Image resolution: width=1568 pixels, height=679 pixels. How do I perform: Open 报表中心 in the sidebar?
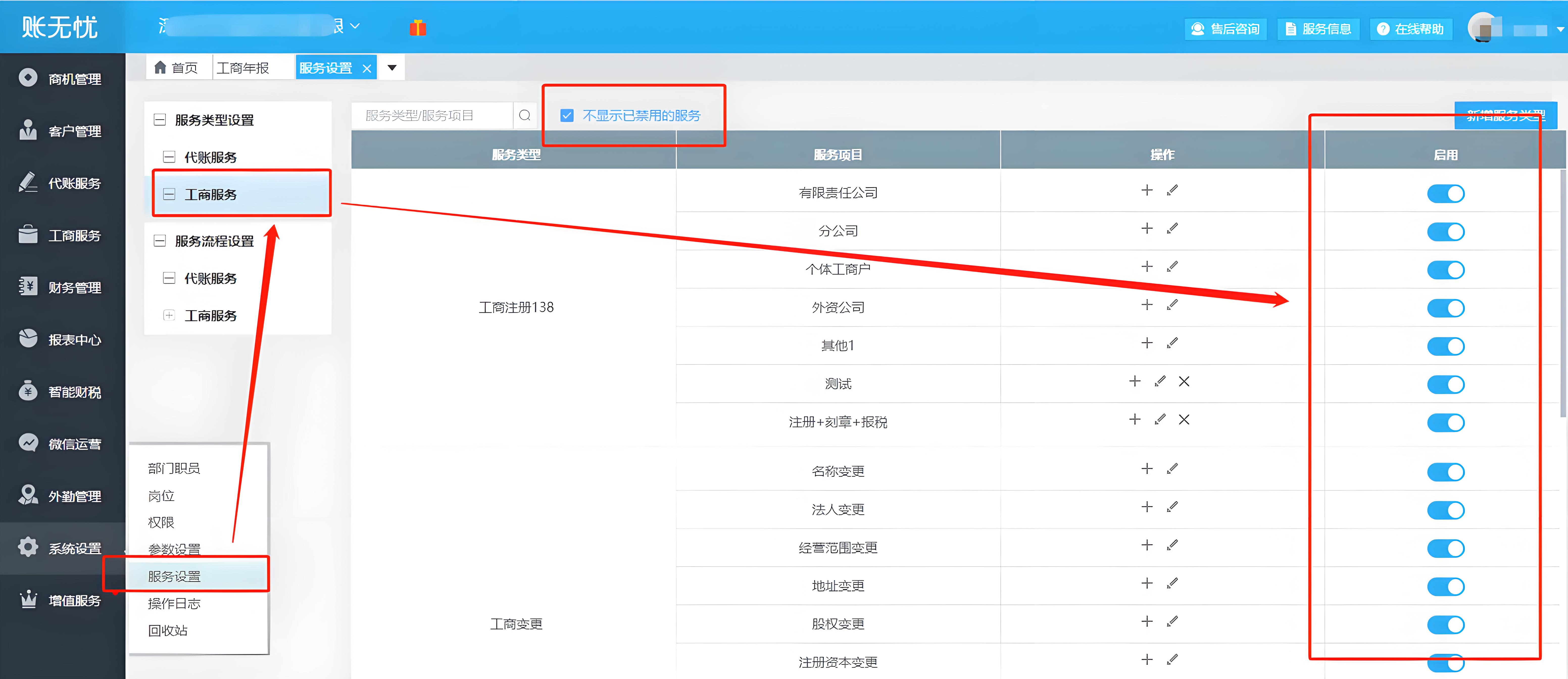click(62, 339)
